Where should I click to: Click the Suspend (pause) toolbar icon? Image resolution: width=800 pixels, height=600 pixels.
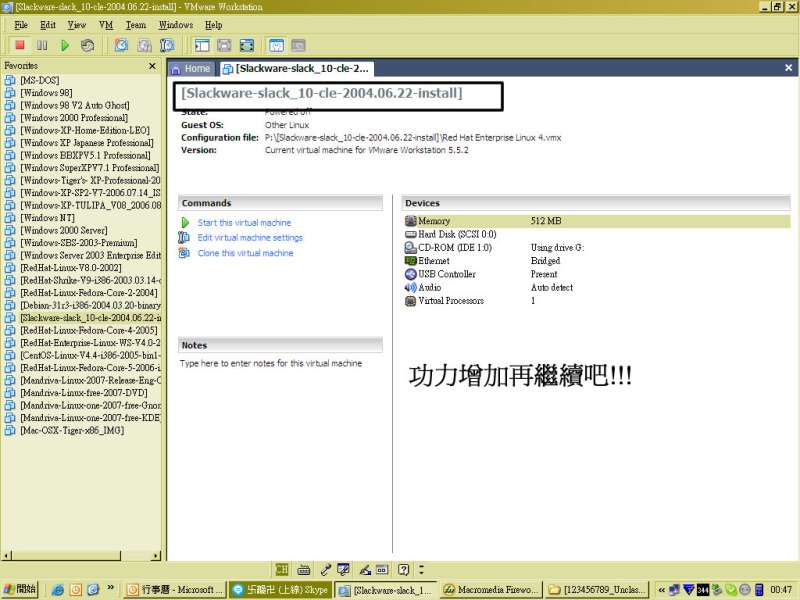pos(42,45)
